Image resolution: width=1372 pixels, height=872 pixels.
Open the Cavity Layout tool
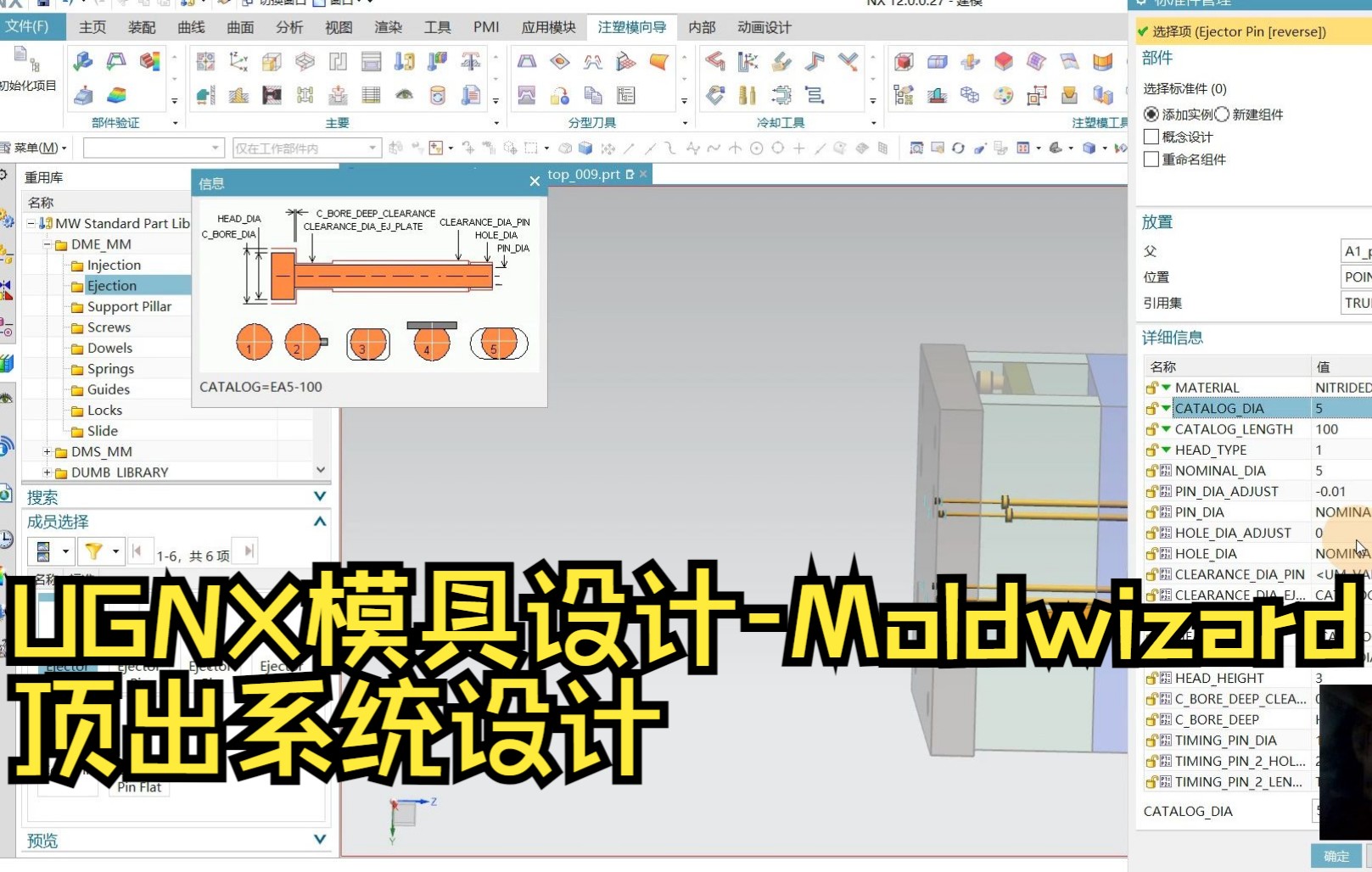(x=304, y=61)
